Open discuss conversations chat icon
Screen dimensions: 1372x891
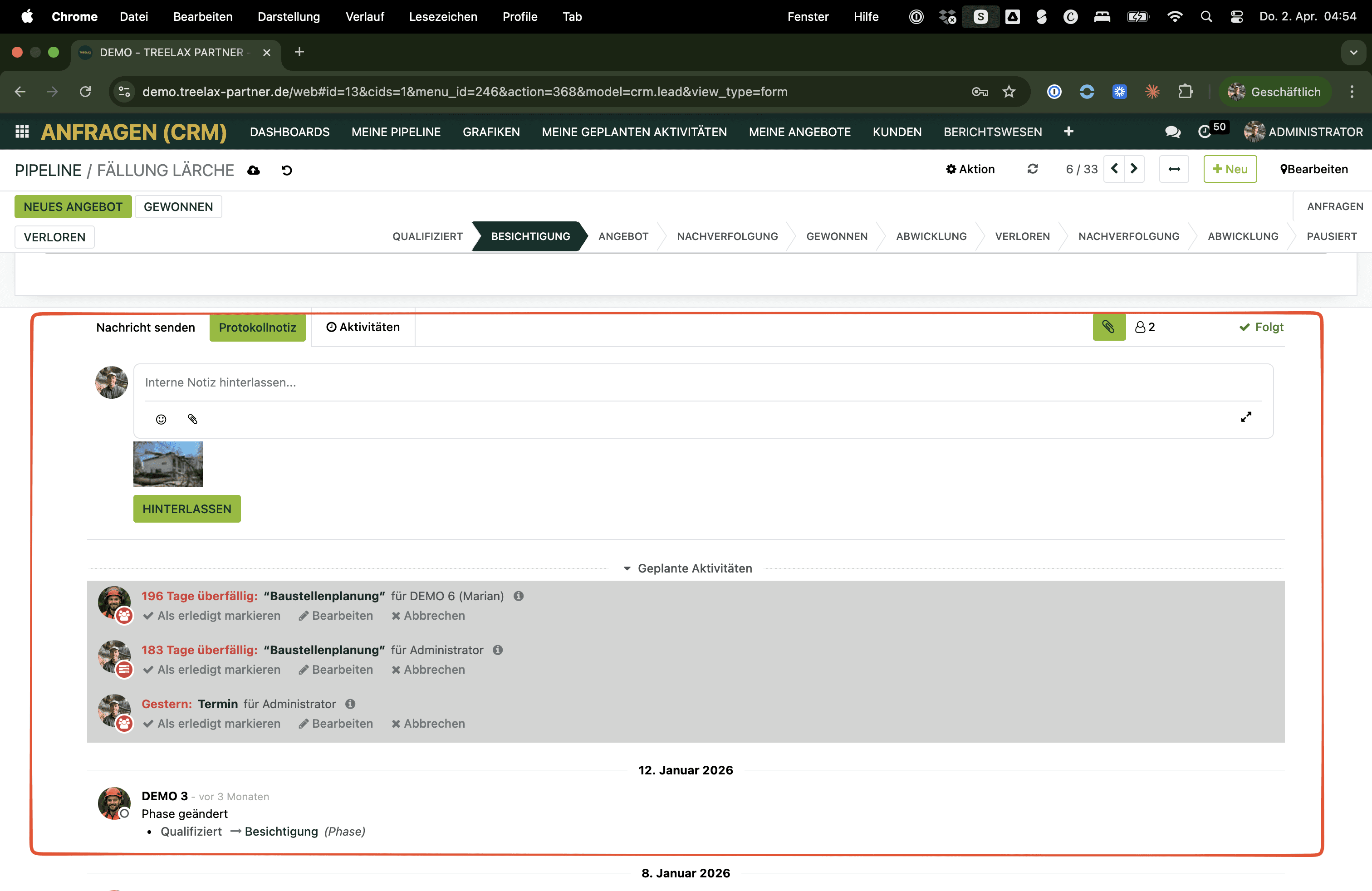(1172, 132)
